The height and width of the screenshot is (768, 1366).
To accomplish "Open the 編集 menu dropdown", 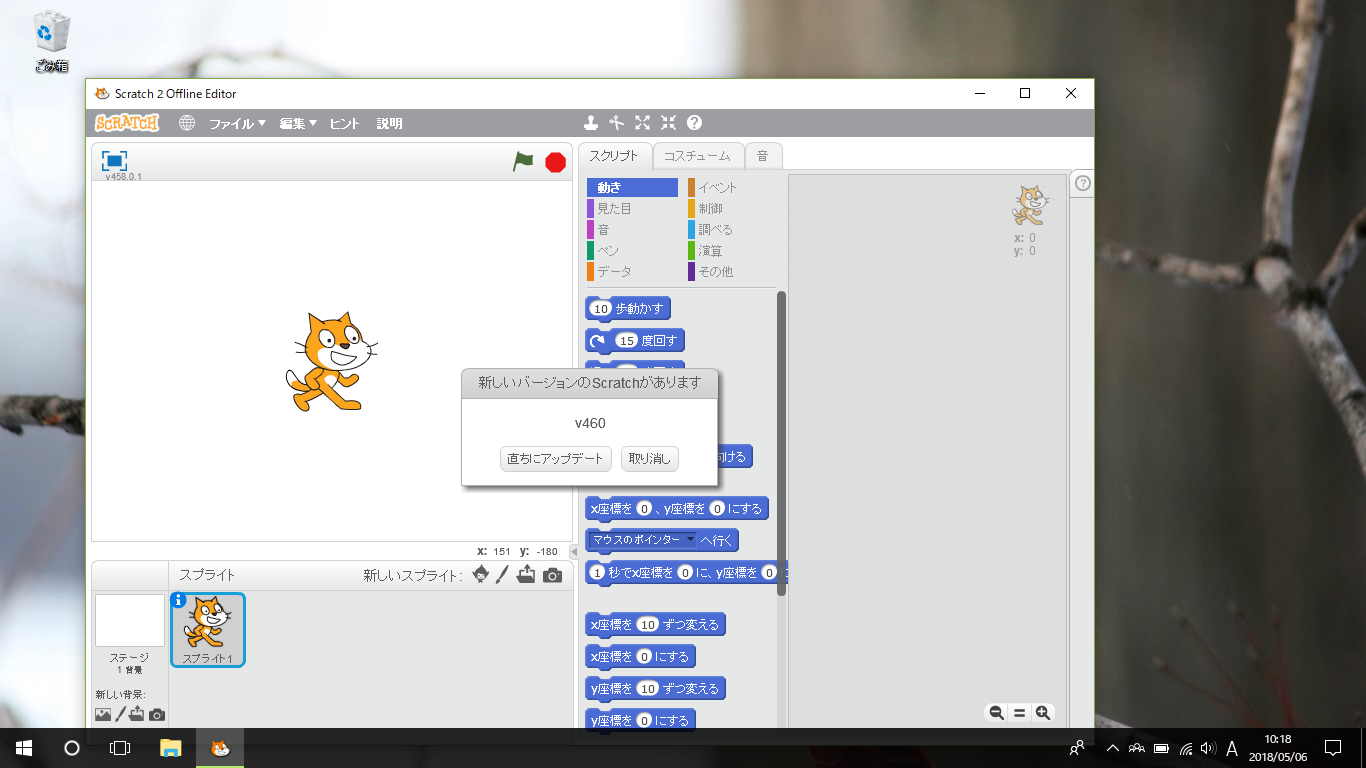I will pos(295,122).
